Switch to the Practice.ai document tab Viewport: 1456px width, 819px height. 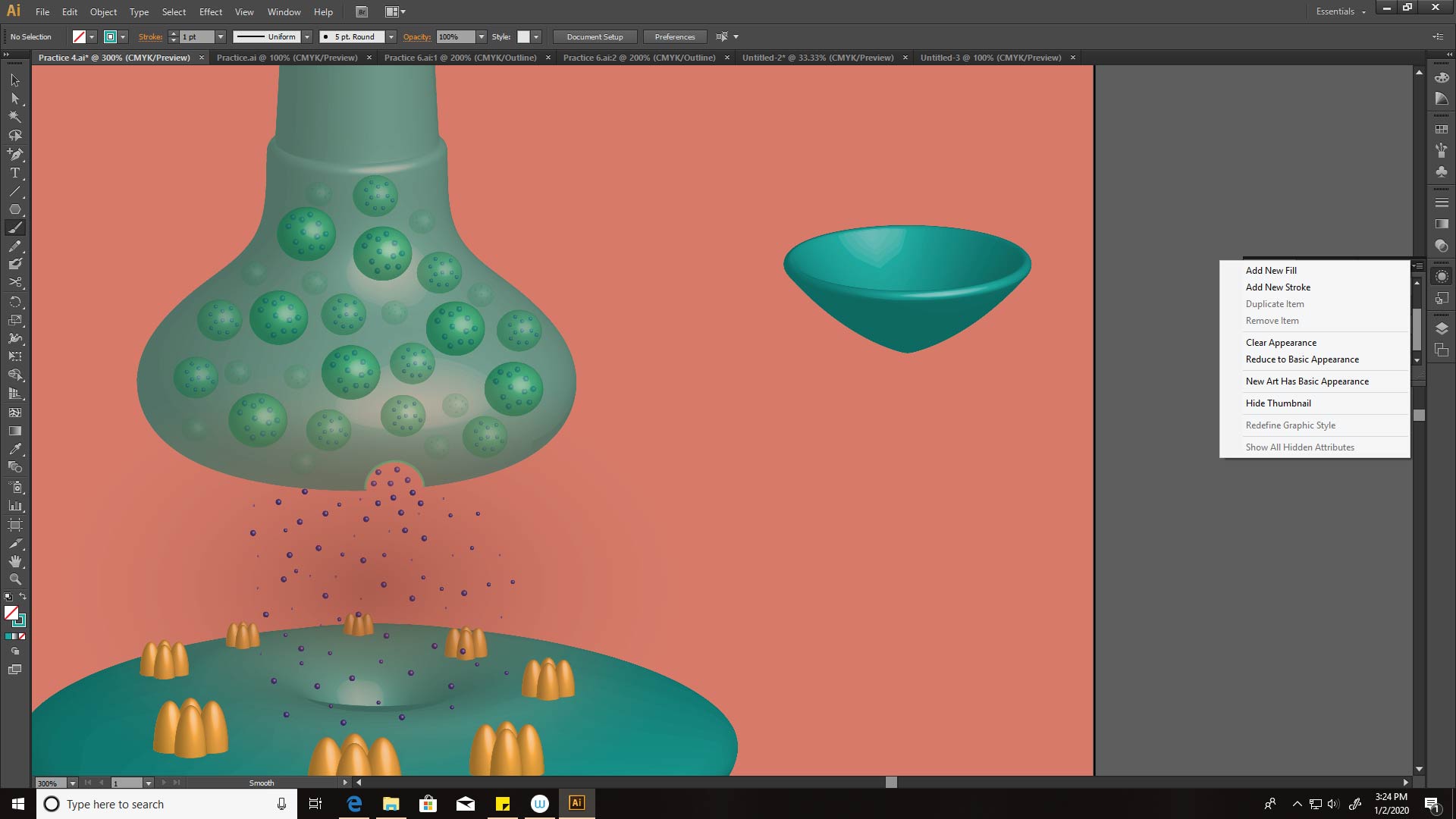coord(287,58)
